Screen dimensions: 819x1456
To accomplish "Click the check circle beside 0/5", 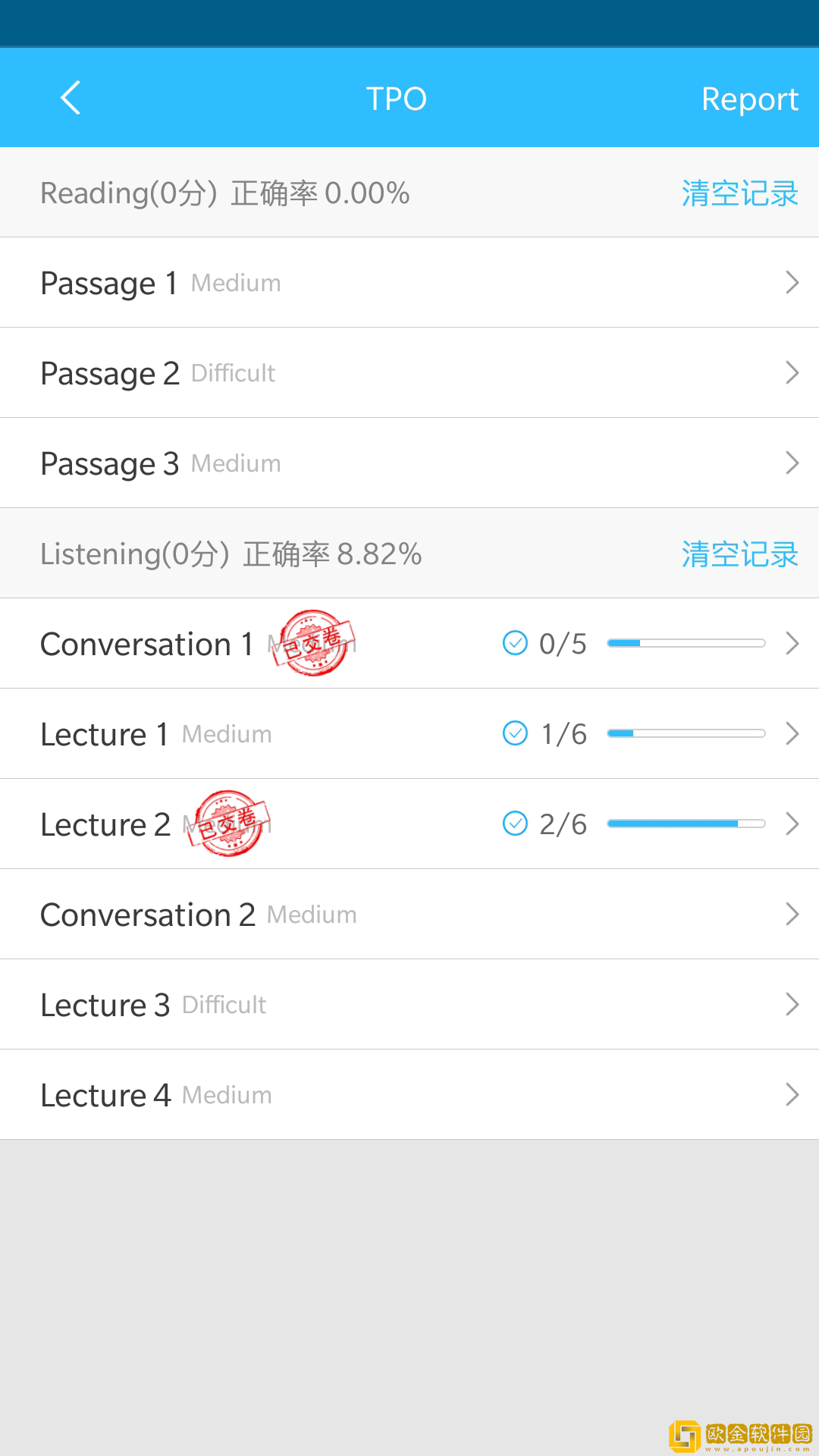I will (515, 643).
